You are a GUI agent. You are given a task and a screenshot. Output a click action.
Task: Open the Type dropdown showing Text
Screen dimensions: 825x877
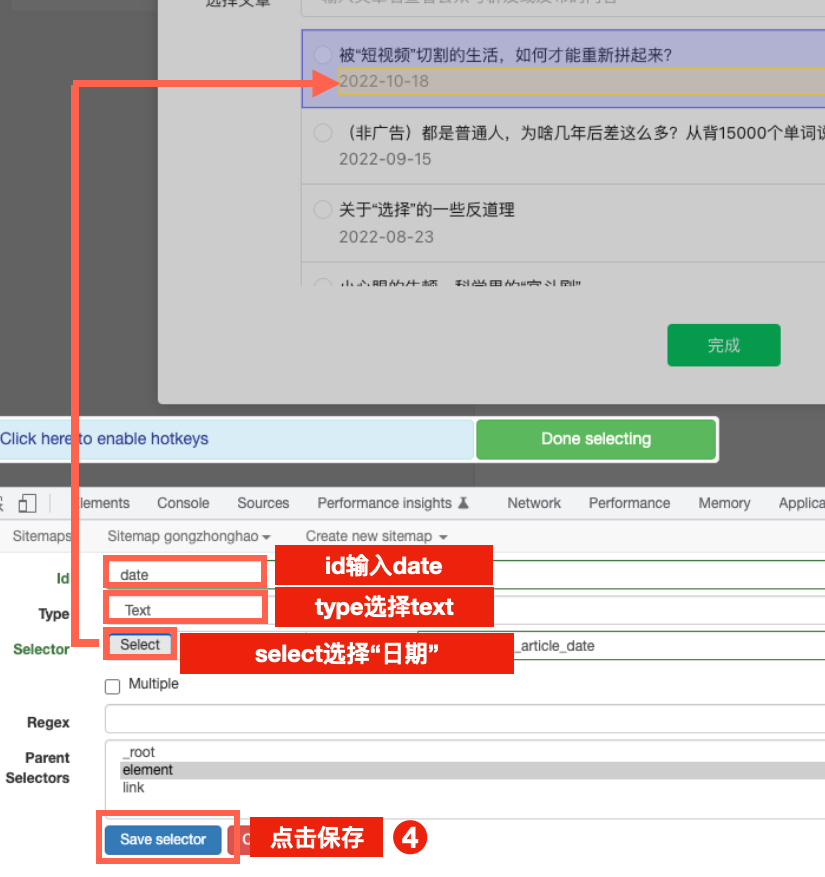pyautogui.click(x=186, y=609)
